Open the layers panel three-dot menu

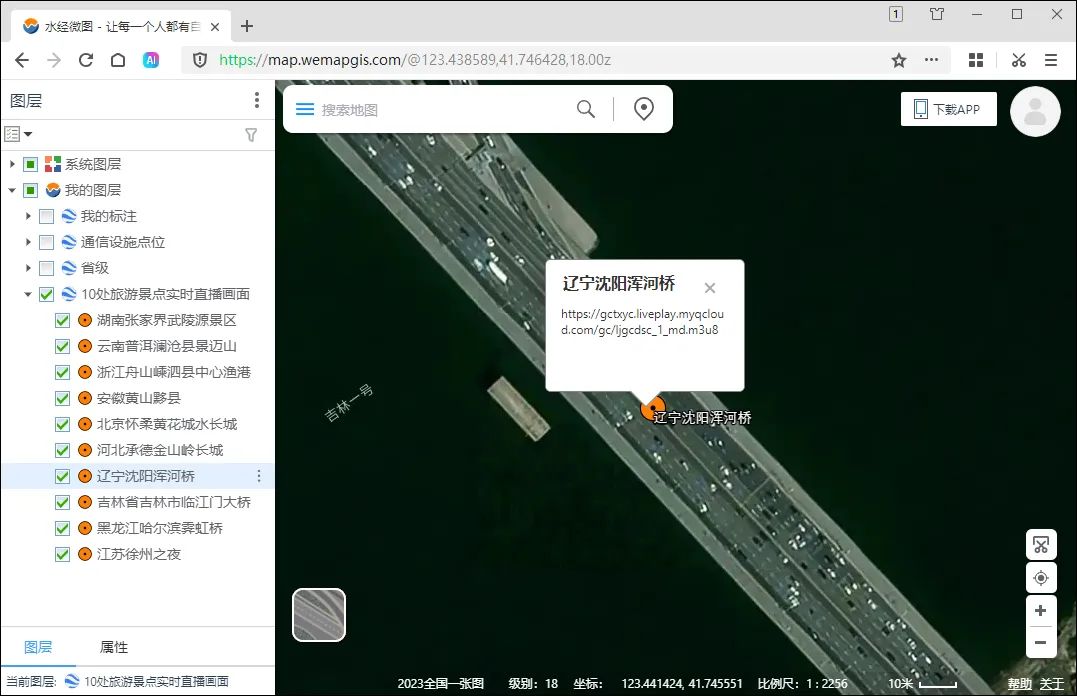(257, 100)
